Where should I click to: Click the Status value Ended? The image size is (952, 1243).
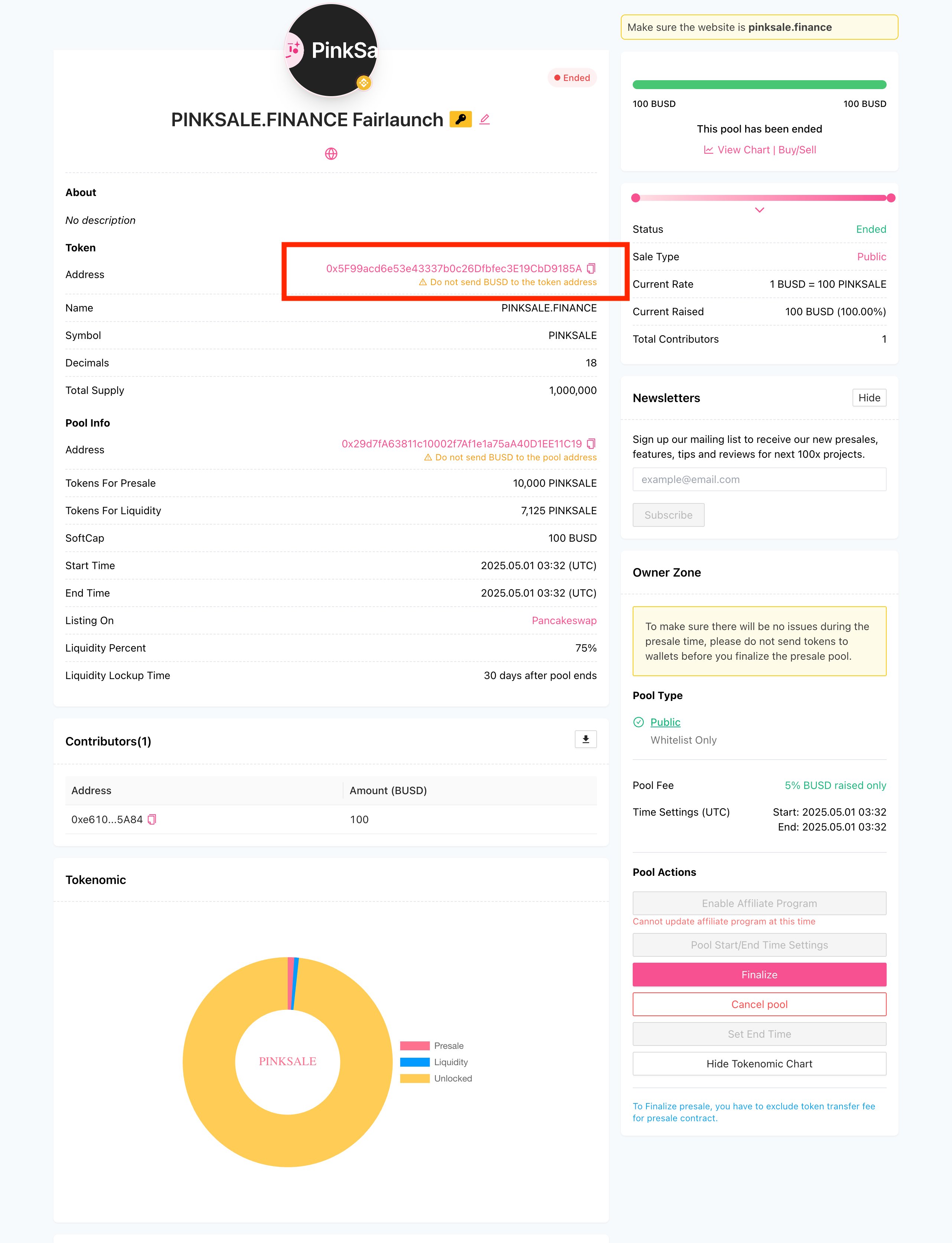871,229
